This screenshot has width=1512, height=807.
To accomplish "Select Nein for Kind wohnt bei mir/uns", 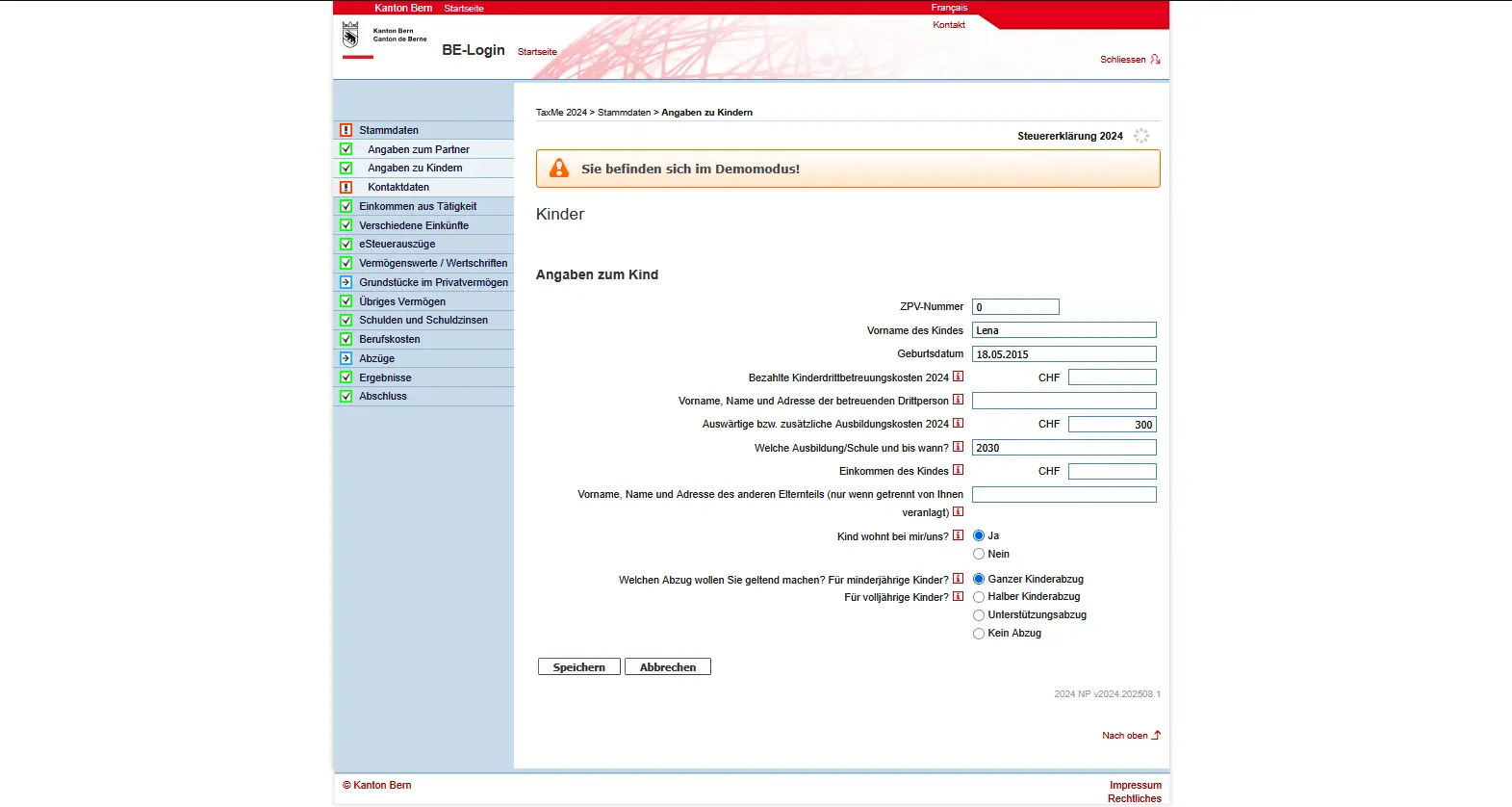I will coord(979,554).
